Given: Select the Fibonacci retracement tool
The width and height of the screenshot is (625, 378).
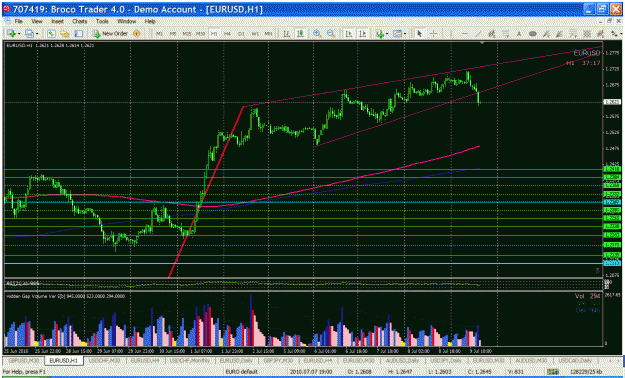Looking at the screenshot, I should click(505, 34).
